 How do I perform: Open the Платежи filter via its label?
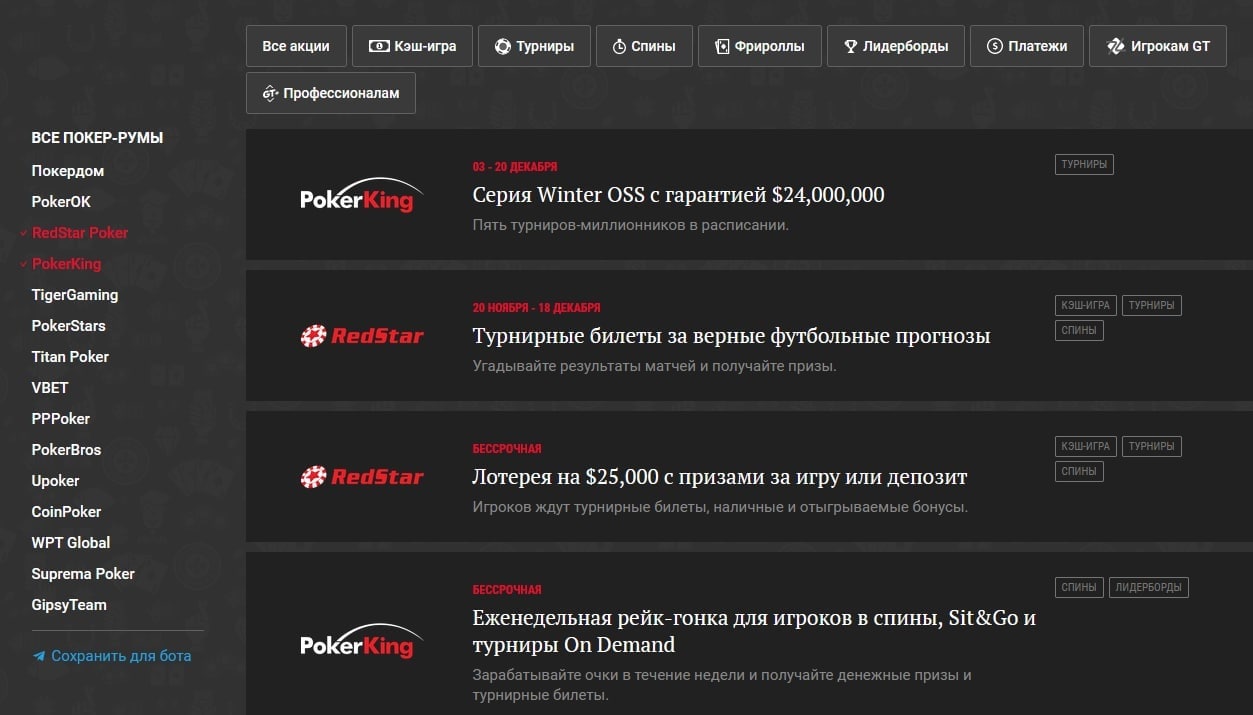(x=1038, y=46)
